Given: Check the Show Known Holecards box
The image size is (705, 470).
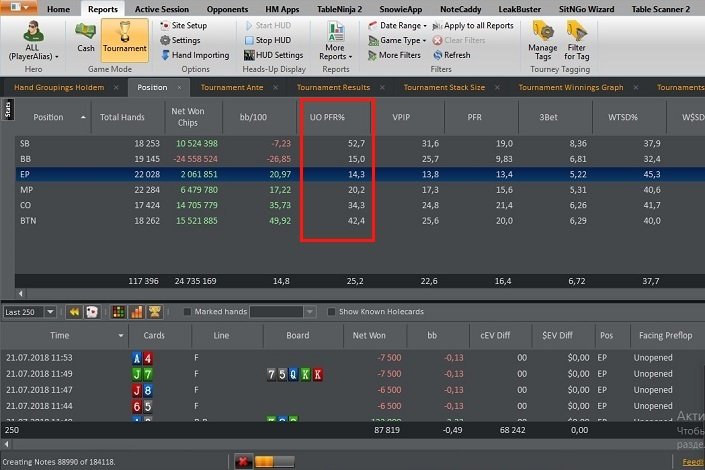Looking at the screenshot, I should point(333,312).
